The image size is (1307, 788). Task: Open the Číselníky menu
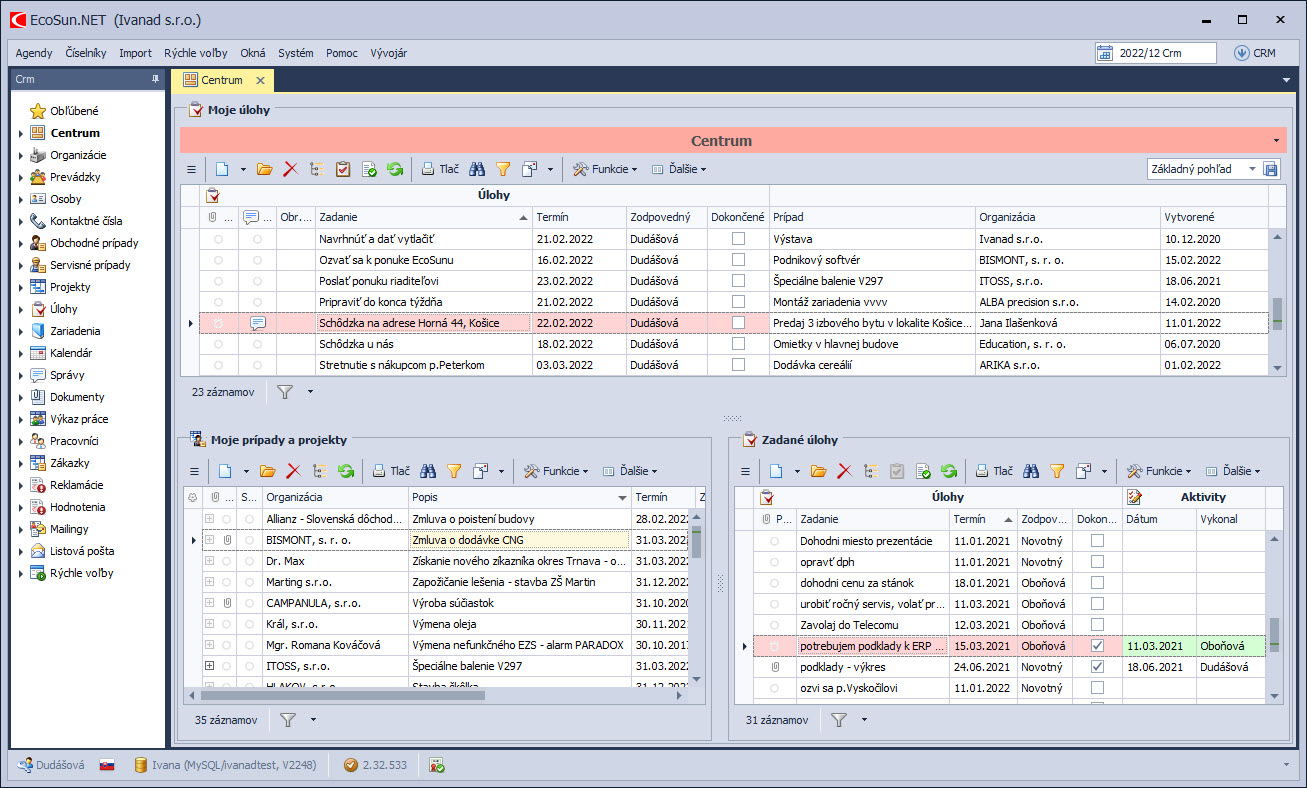coord(86,53)
